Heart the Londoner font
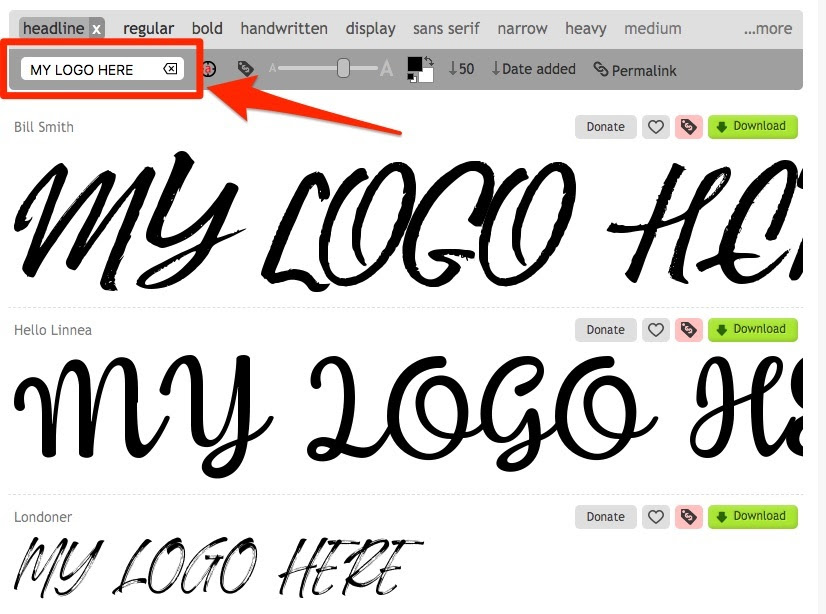826x614 pixels. 656,517
